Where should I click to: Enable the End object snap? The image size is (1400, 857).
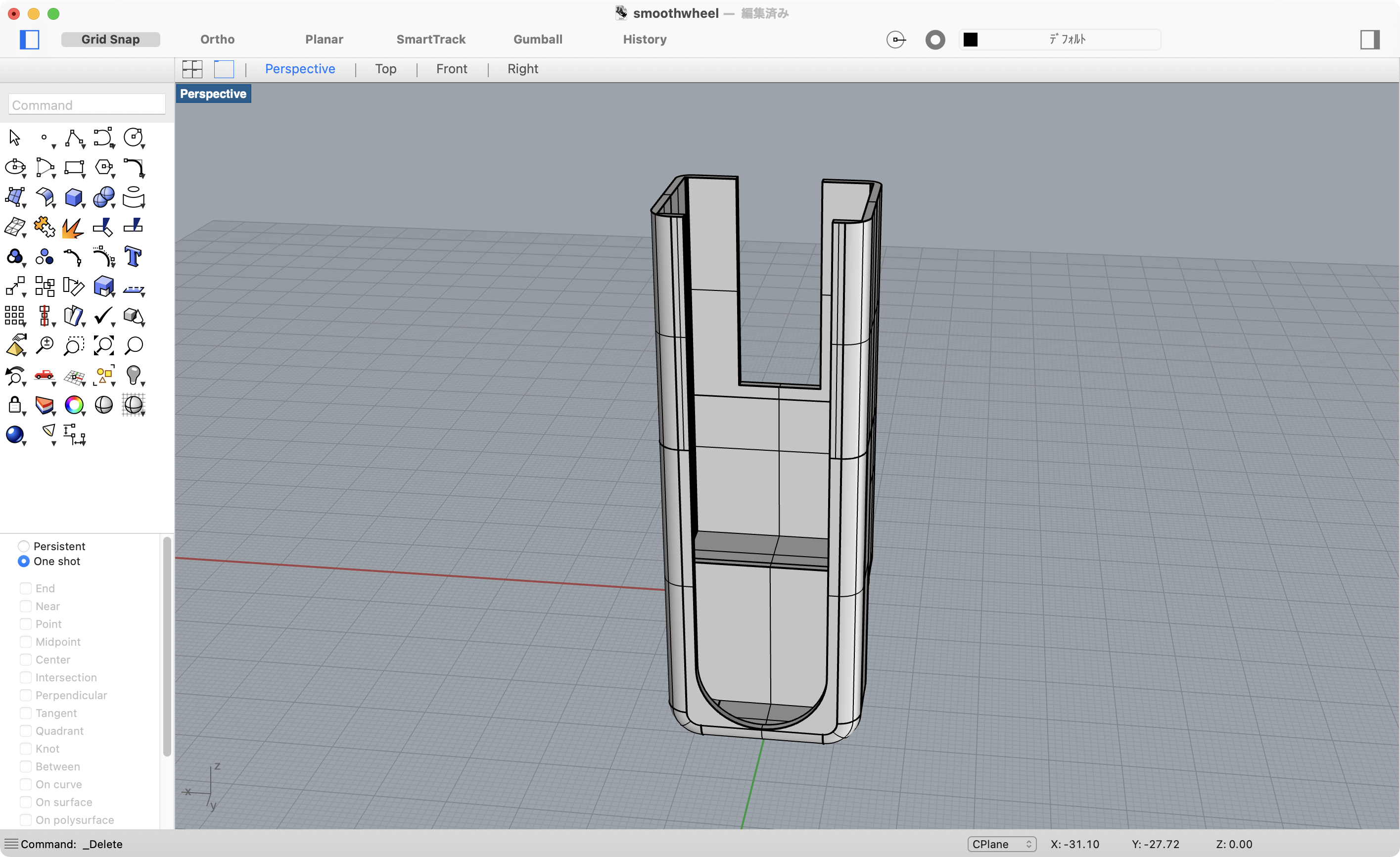click(x=26, y=588)
